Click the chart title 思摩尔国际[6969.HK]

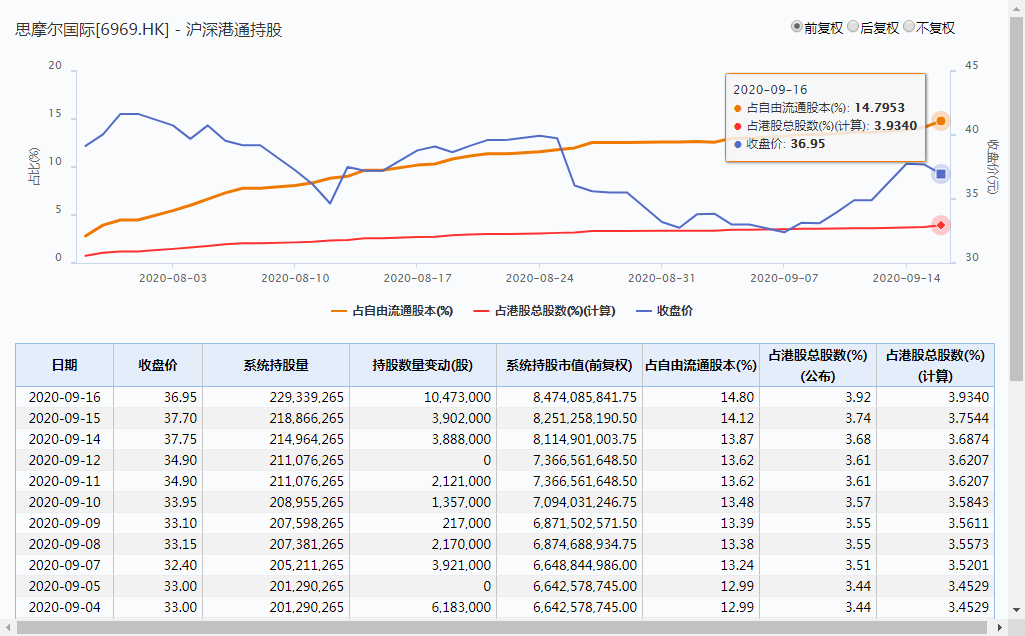(x=92, y=30)
